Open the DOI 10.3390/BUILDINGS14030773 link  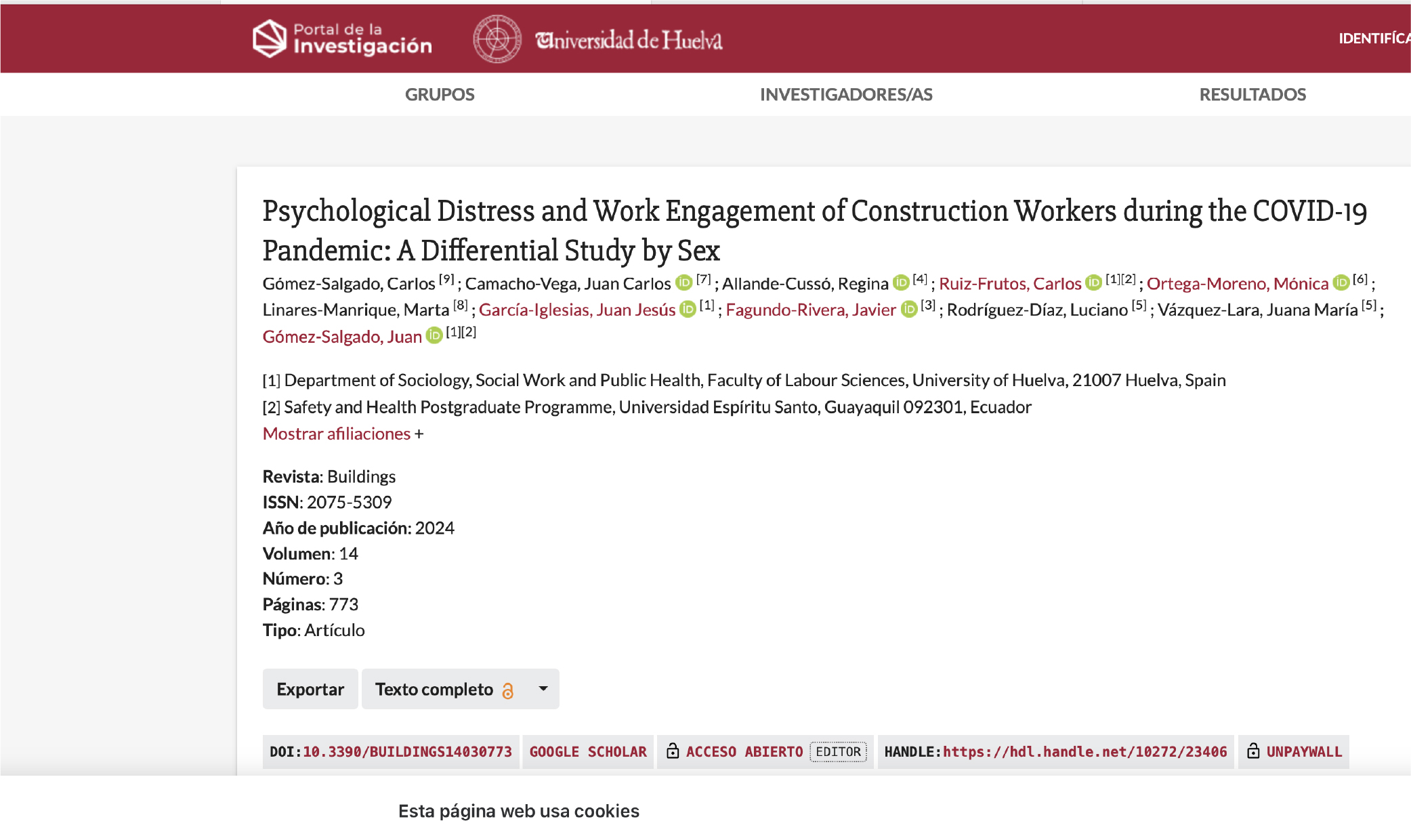tap(407, 751)
